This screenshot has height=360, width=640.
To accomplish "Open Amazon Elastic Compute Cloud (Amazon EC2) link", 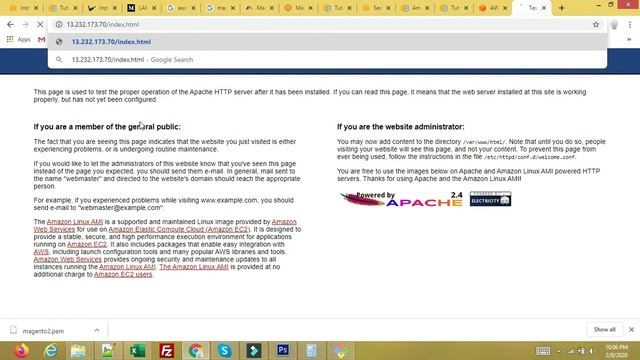I will (179, 229).
